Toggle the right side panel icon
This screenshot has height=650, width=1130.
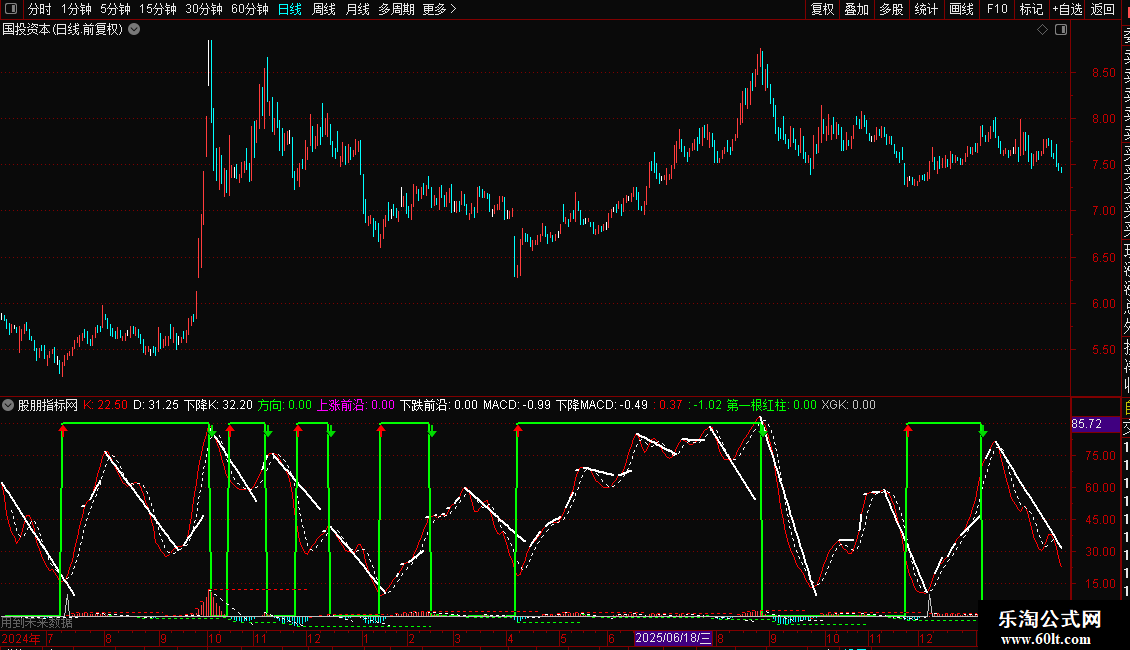[1061, 30]
